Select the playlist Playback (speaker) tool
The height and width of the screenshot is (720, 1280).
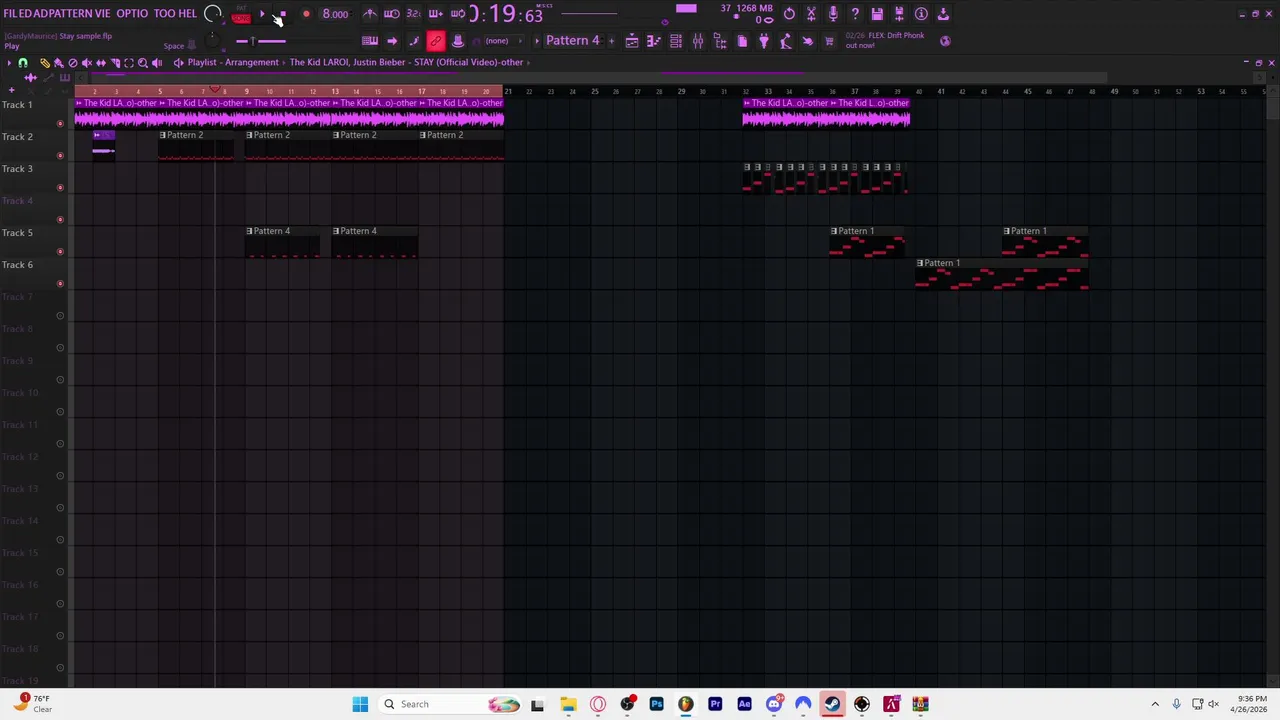click(x=156, y=62)
